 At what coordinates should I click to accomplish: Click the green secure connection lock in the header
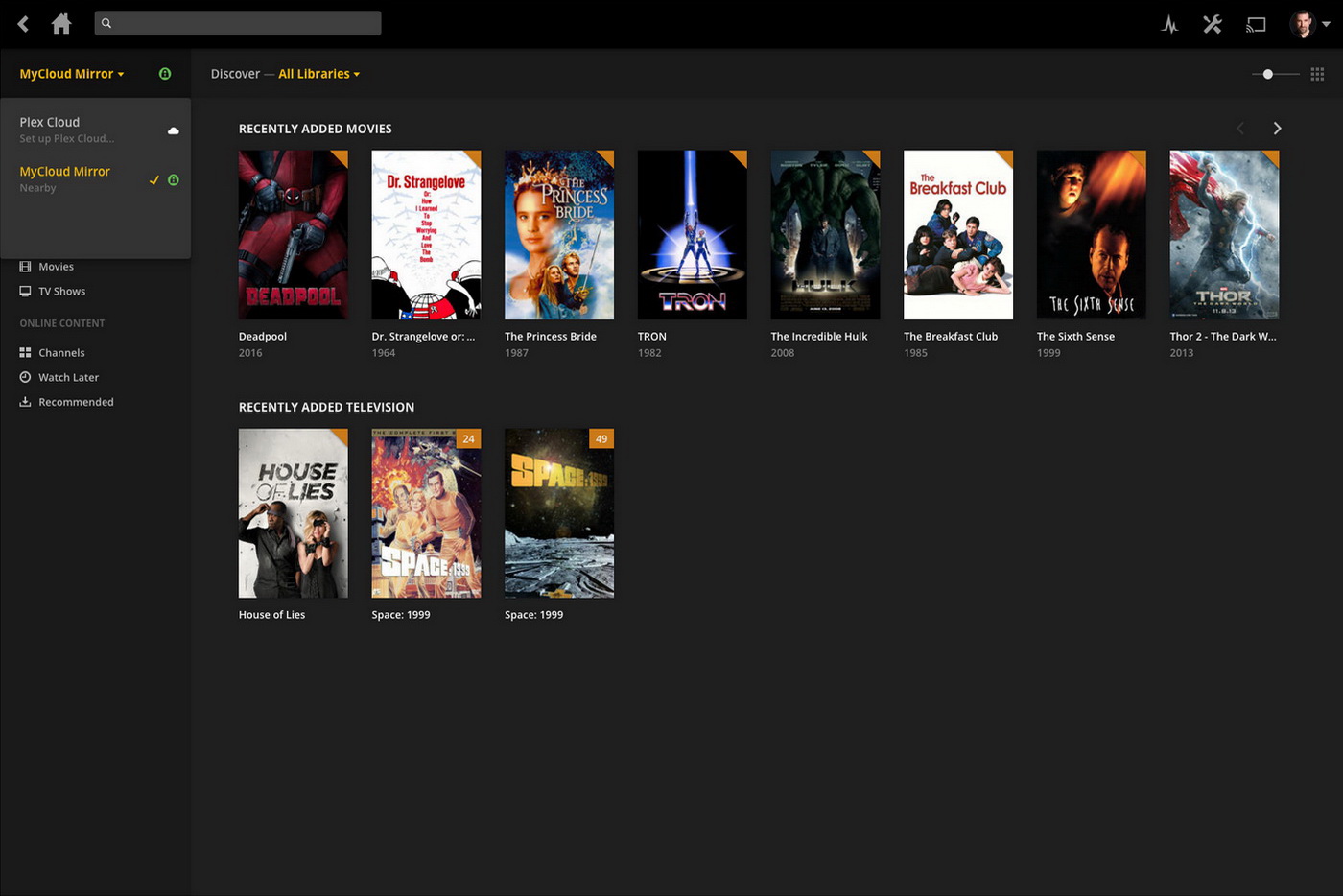pyautogui.click(x=165, y=74)
